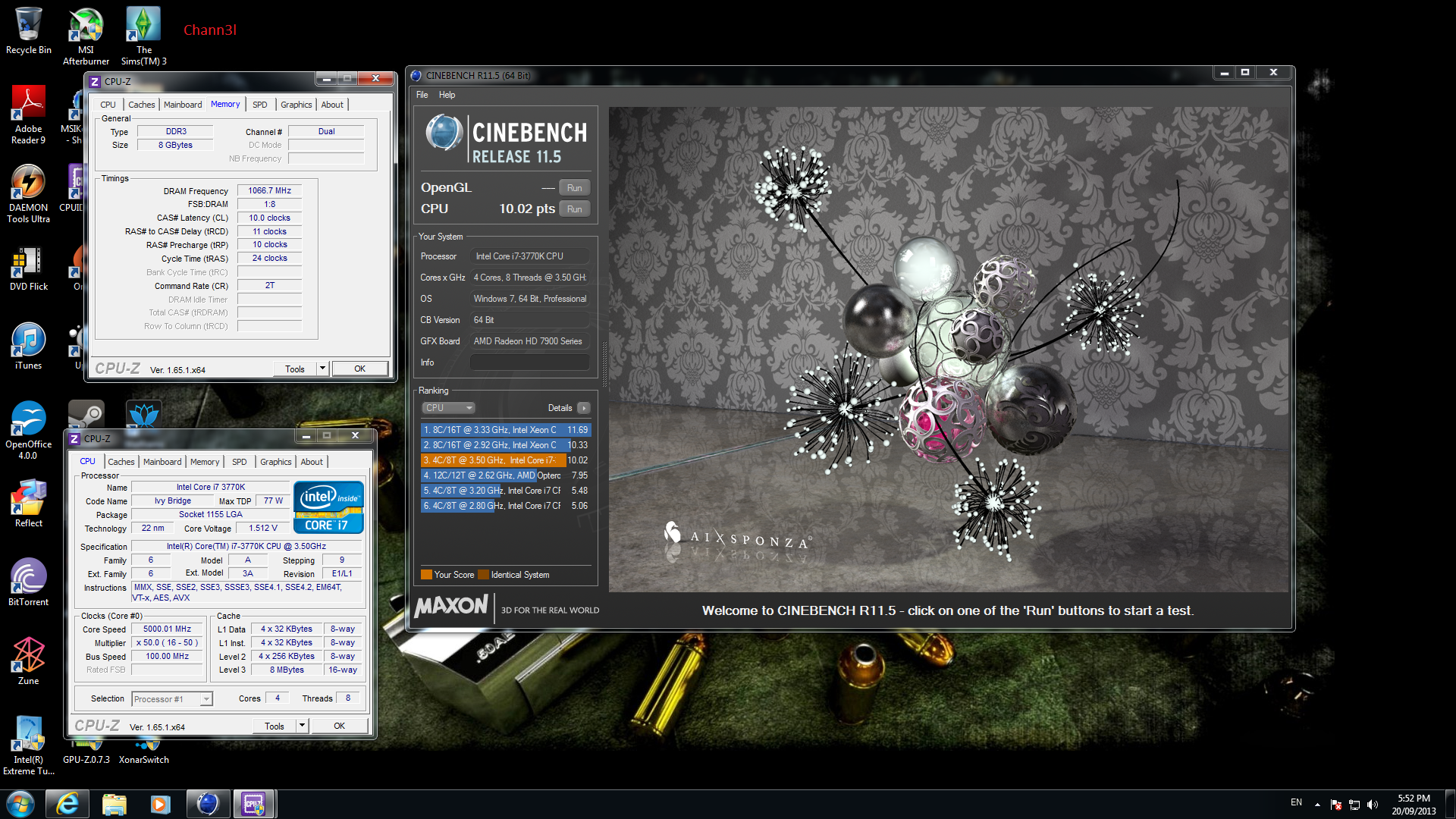The height and width of the screenshot is (819, 1456).
Task: Launch iTunes desktop icon
Action: click(x=28, y=347)
